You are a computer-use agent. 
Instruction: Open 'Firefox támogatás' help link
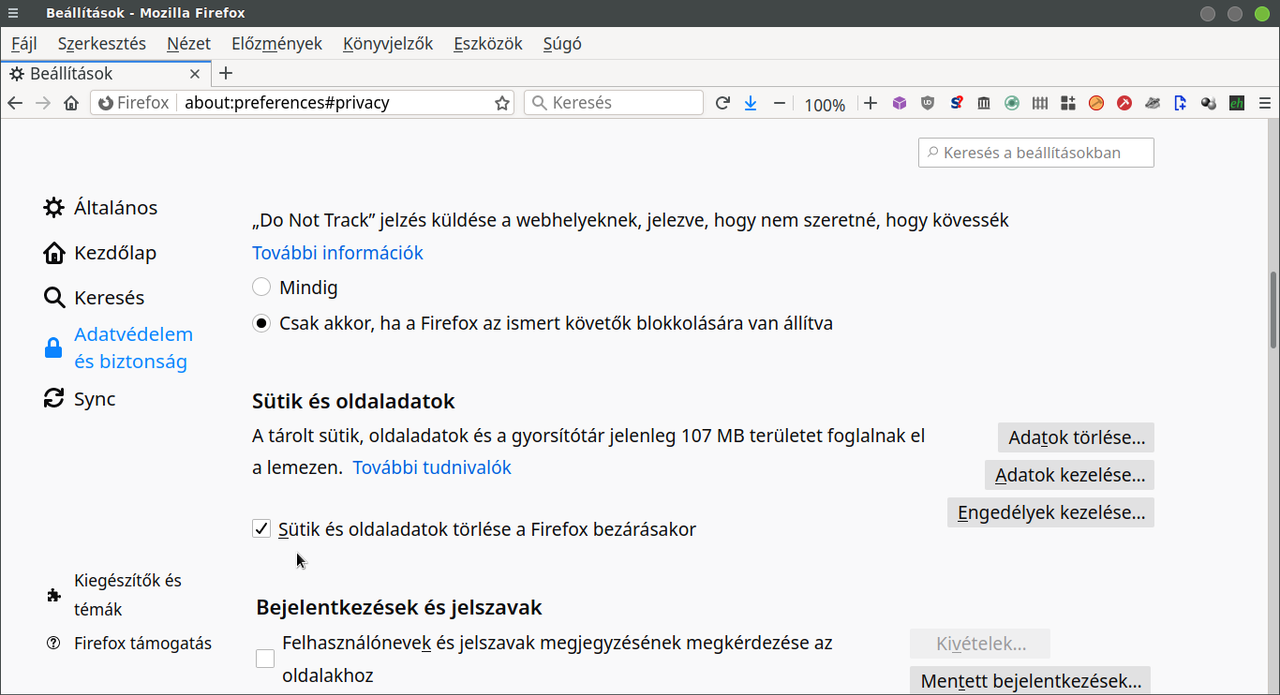click(128, 643)
